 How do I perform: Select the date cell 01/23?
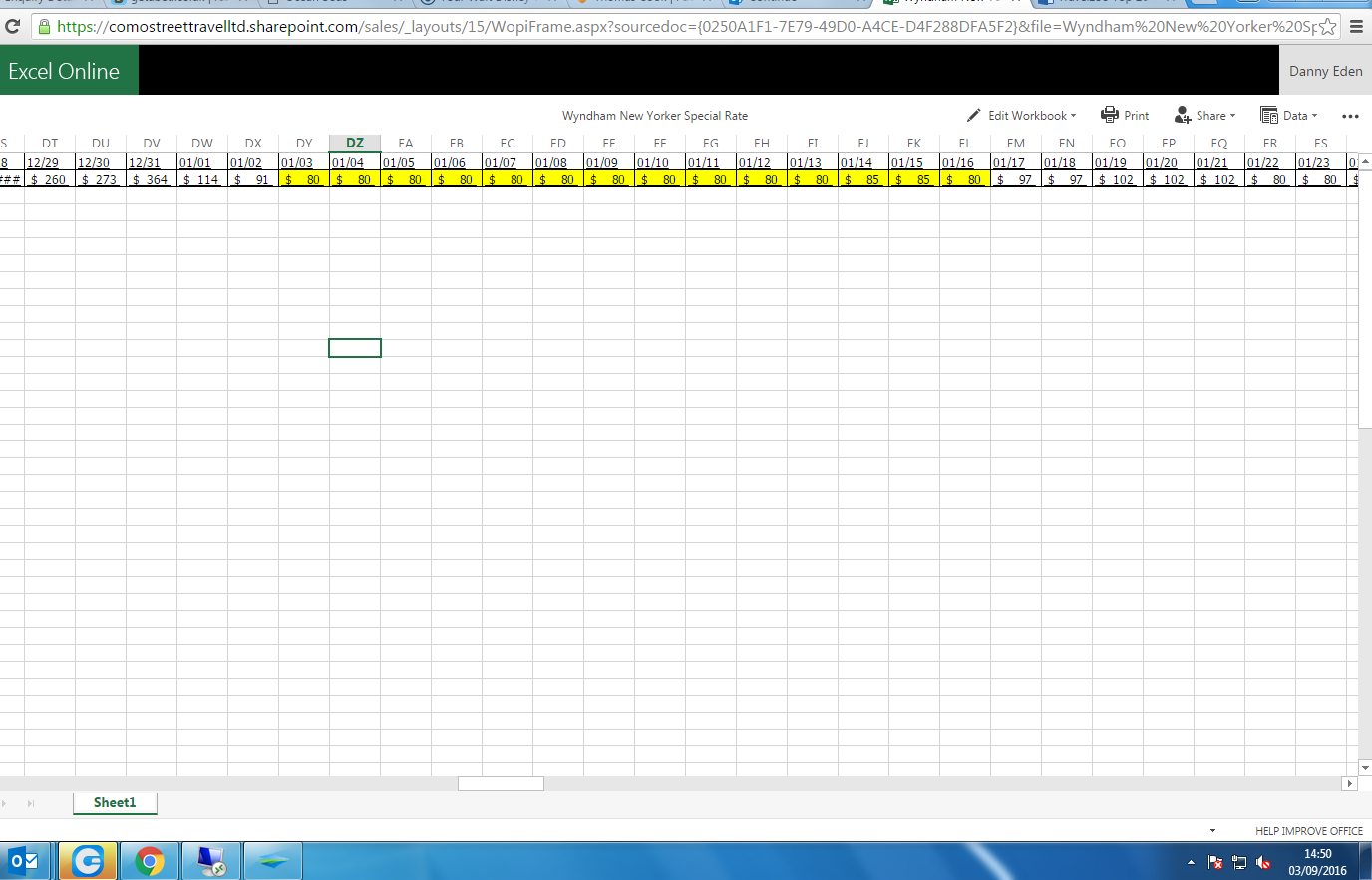(x=1321, y=162)
